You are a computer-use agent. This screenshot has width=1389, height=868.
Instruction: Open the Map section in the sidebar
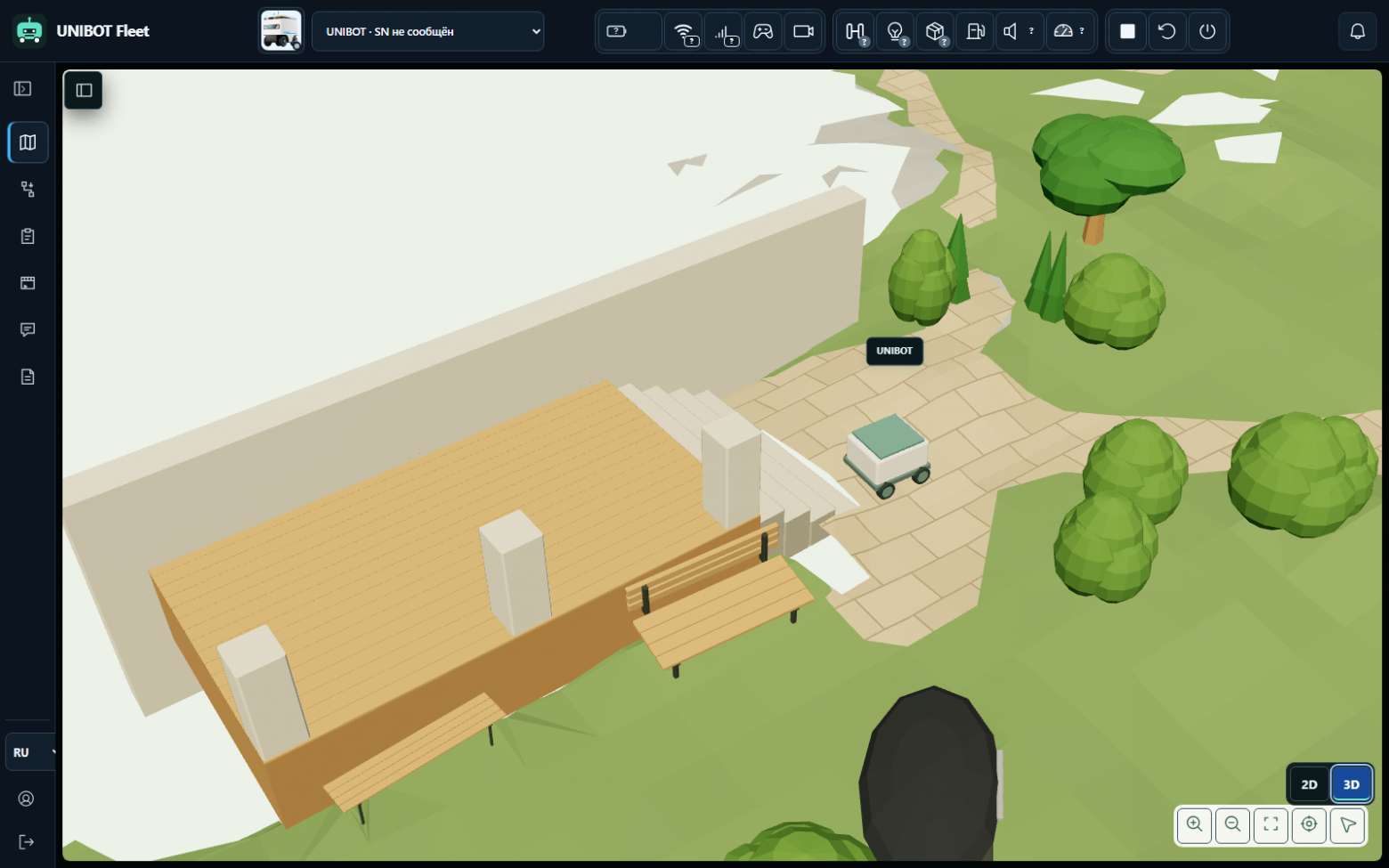pos(28,142)
